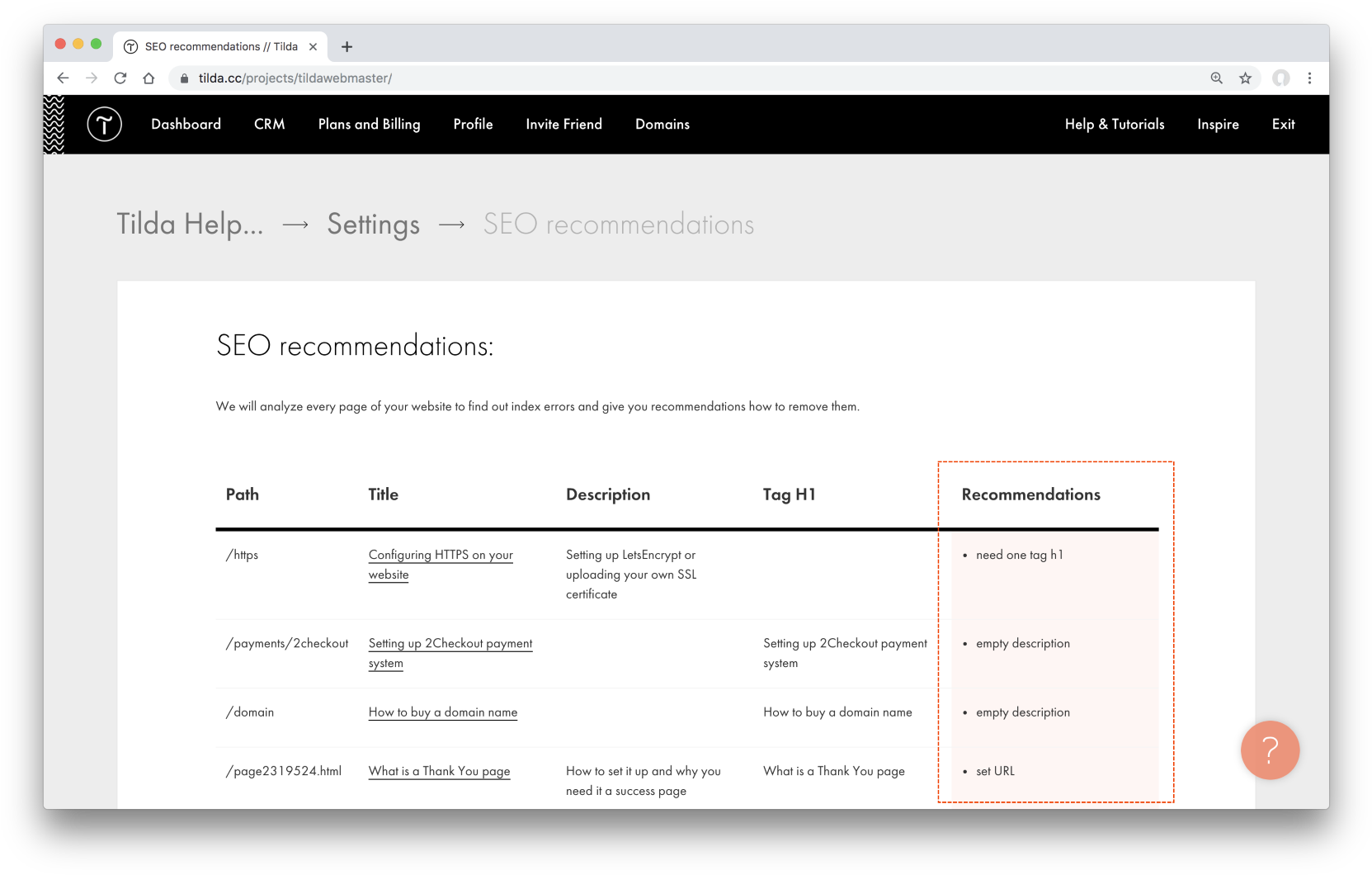
Task: Open the Domains section
Action: click(662, 124)
